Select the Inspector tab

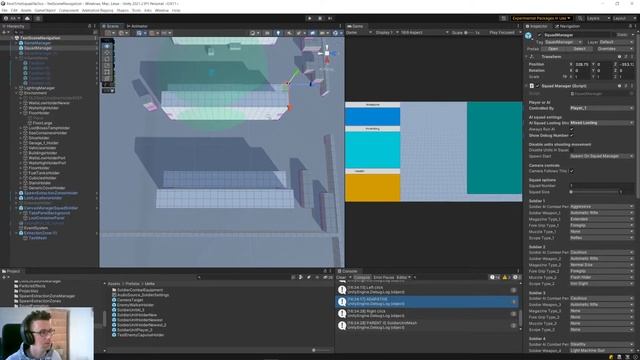pos(538,26)
